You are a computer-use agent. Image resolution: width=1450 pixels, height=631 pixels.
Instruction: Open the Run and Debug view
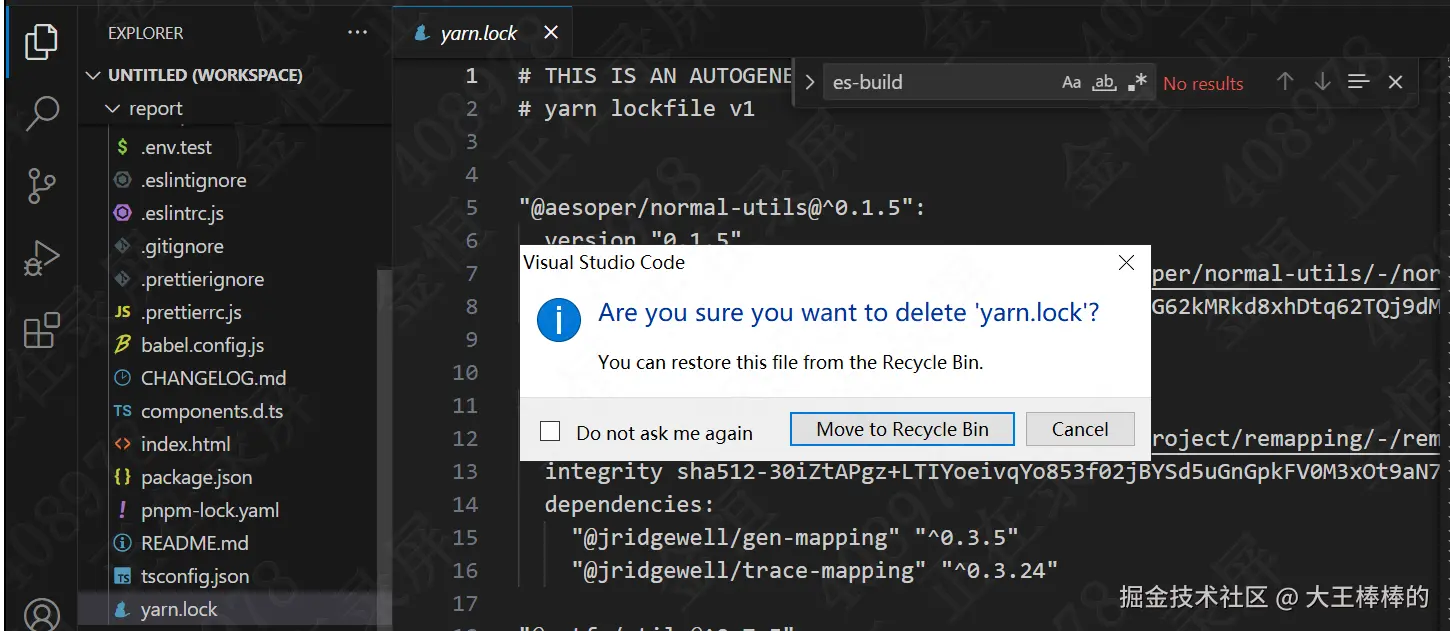(x=41, y=258)
